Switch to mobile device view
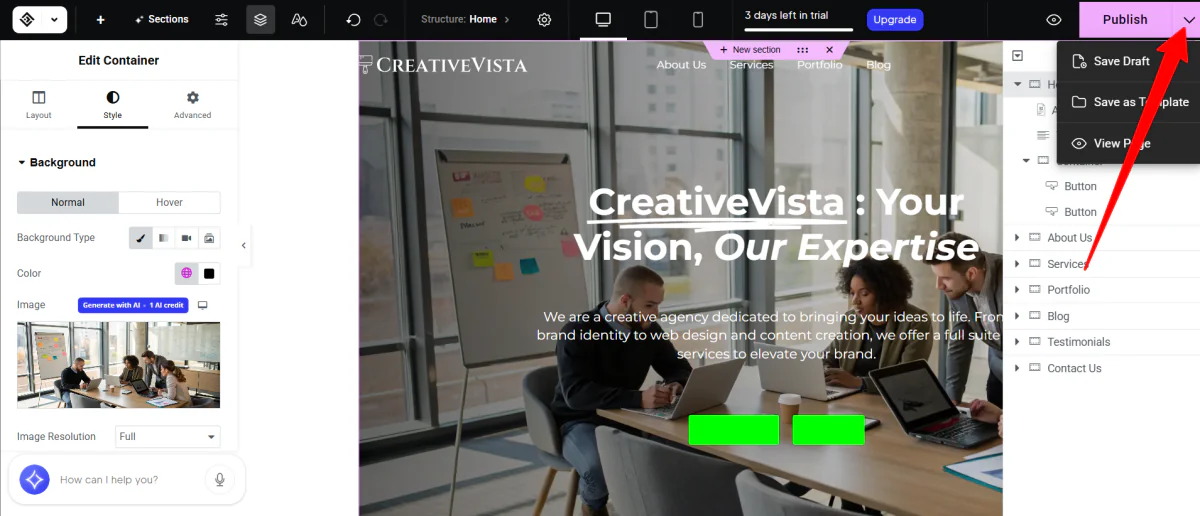The height and width of the screenshot is (516, 1200). (x=698, y=20)
